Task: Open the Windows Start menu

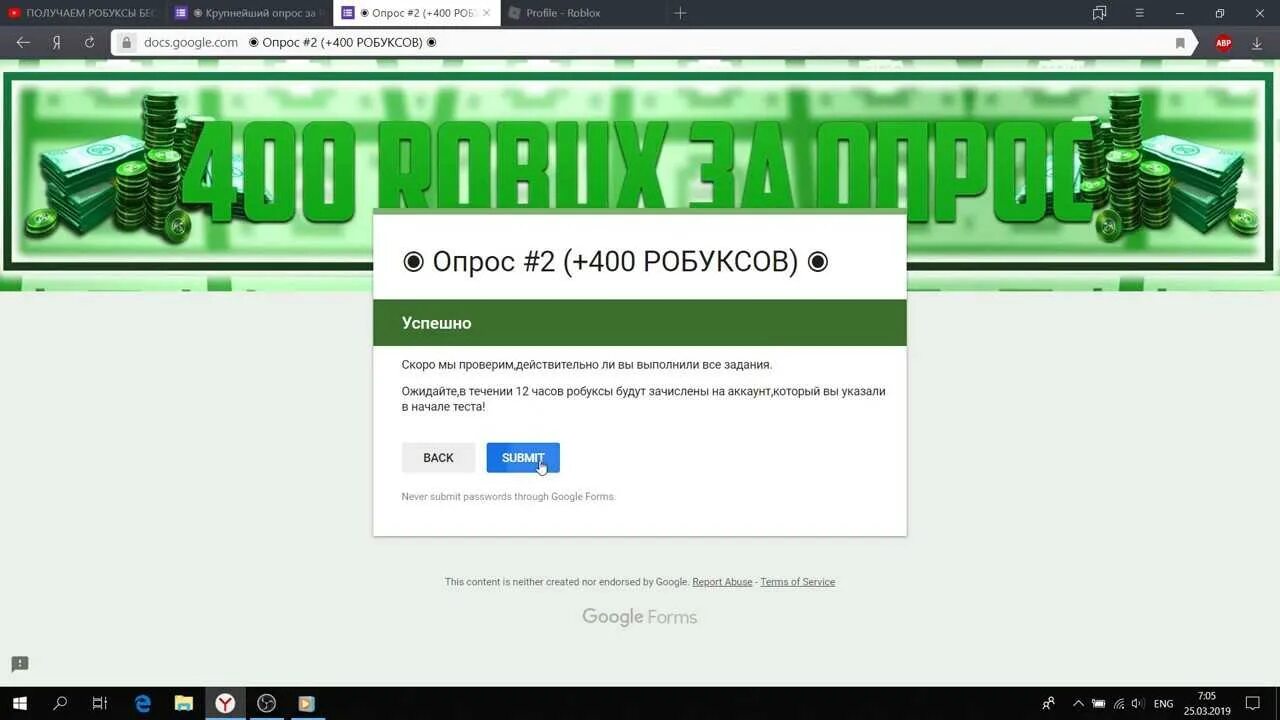Action: point(19,703)
